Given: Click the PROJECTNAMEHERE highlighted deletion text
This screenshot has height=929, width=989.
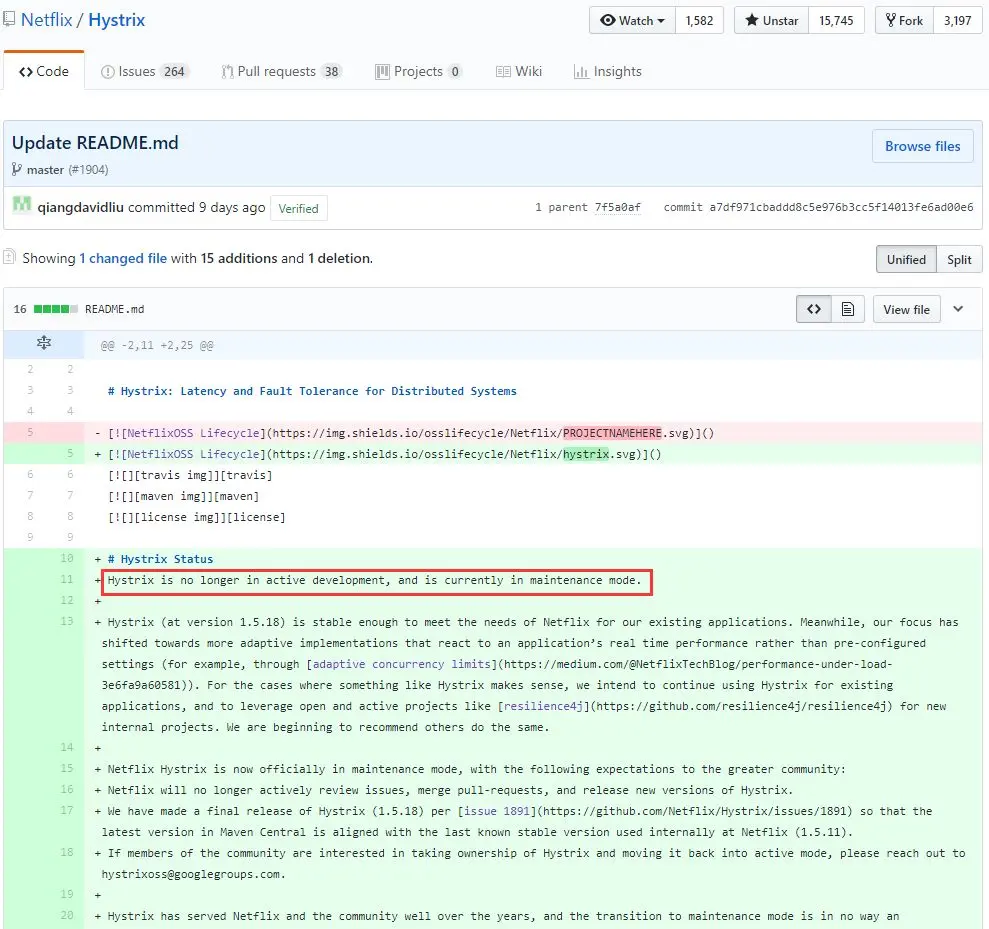Looking at the screenshot, I should 612,433.
